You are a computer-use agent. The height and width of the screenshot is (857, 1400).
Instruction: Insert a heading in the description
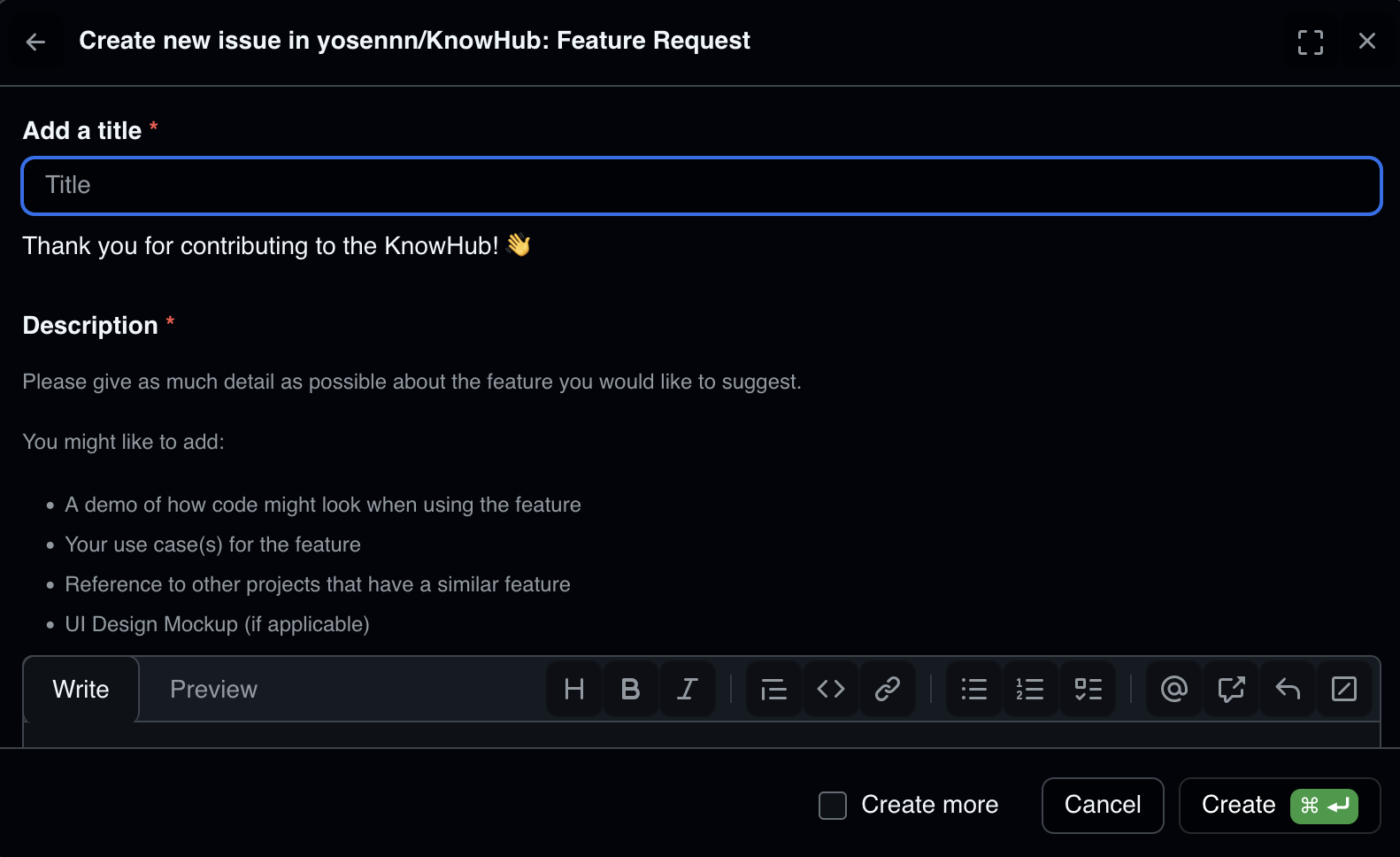pyautogui.click(x=574, y=689)
